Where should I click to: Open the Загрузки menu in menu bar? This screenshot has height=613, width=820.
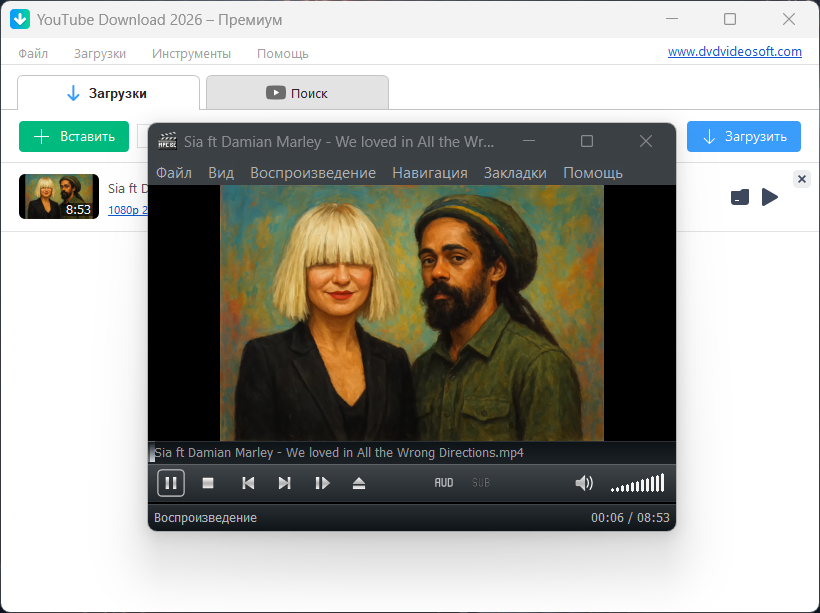pos(99,53)
